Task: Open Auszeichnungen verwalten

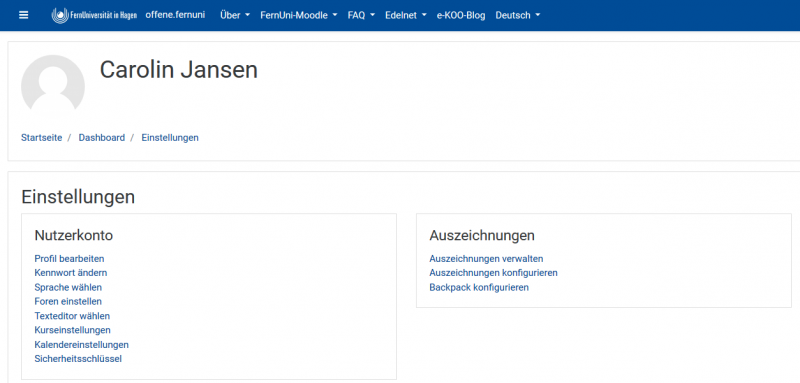Action: point(486,259)
